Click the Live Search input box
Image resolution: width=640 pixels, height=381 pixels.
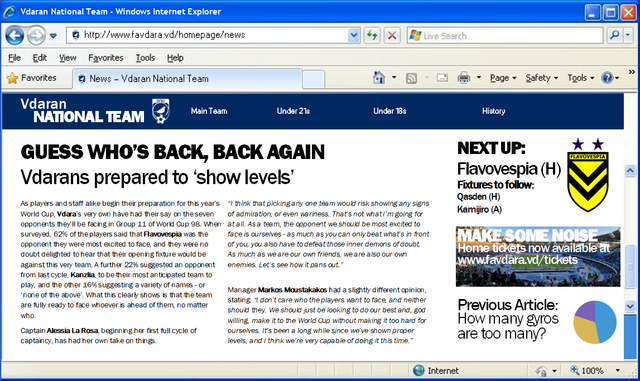(505, 36)
